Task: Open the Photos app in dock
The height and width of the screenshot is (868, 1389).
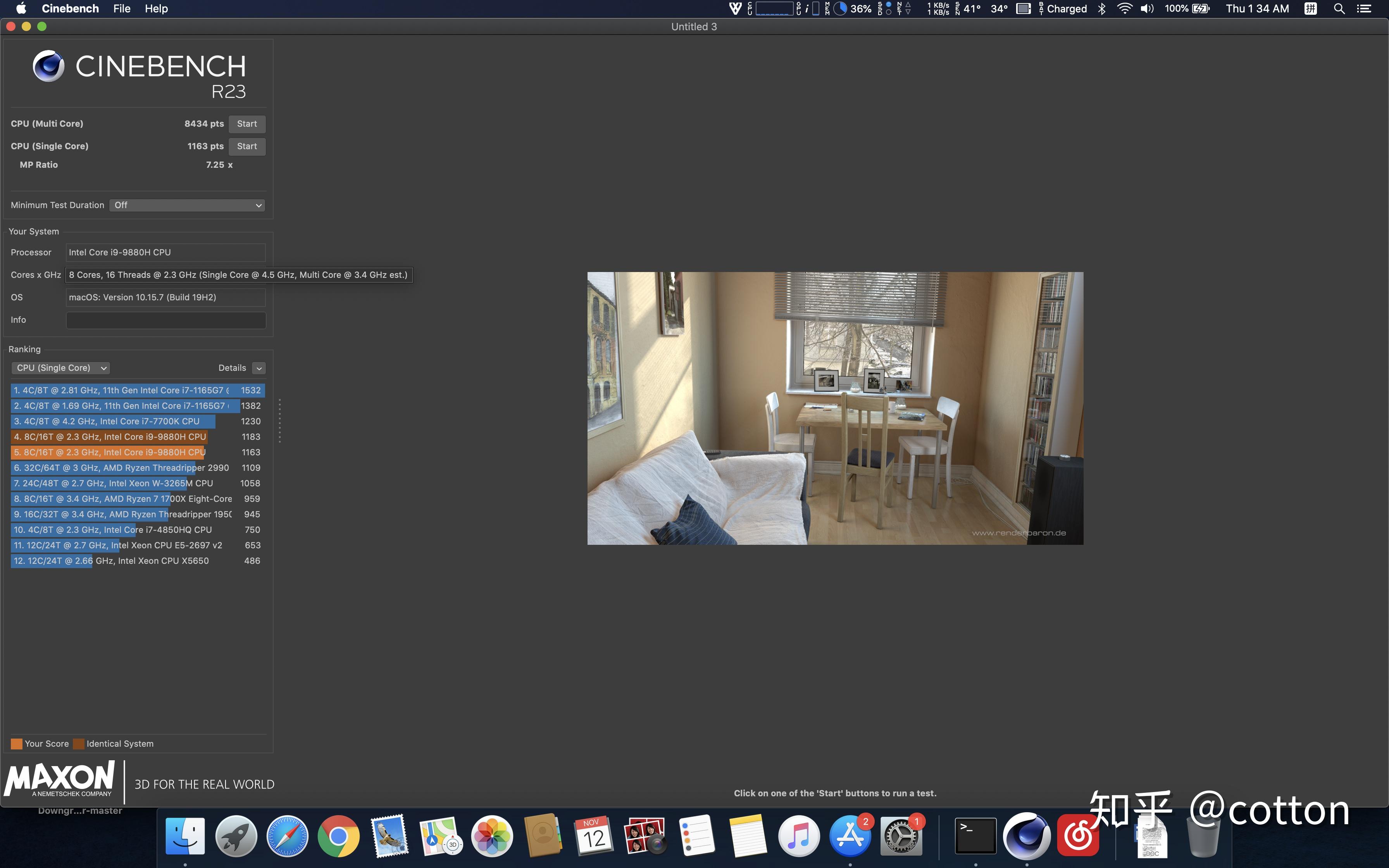Action: [492, 836]
